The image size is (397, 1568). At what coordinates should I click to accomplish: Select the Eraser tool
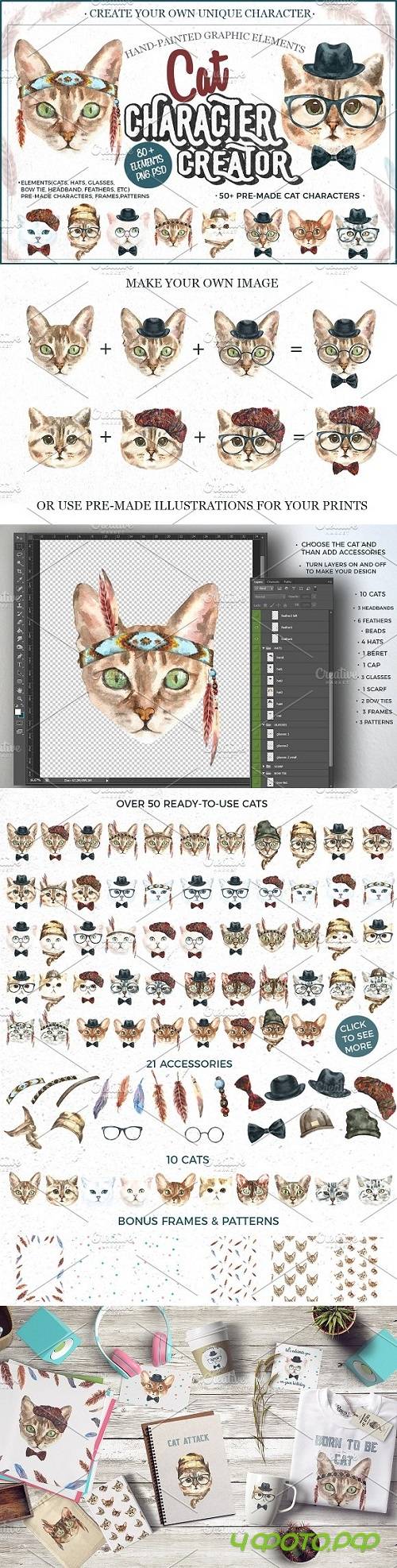coord(19,622)
